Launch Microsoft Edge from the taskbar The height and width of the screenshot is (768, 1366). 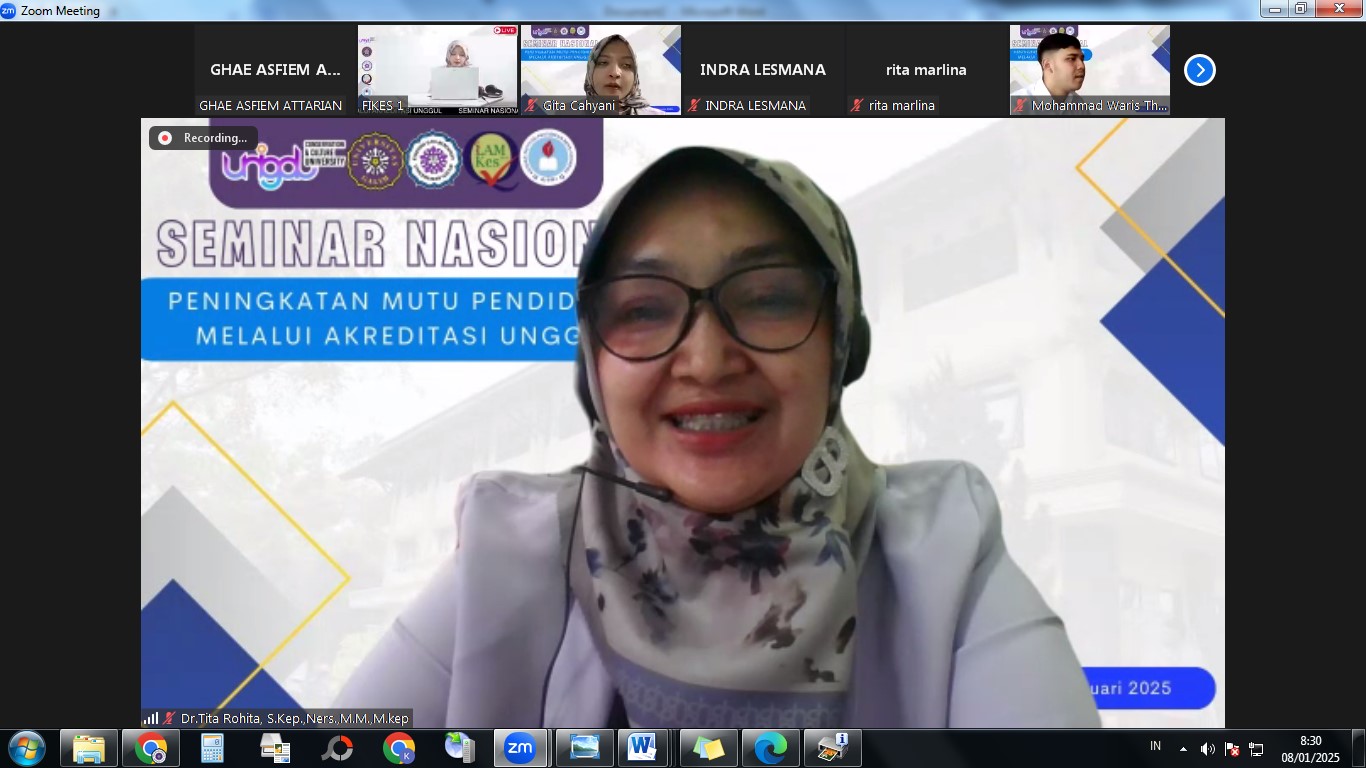(x=770, y=748)
